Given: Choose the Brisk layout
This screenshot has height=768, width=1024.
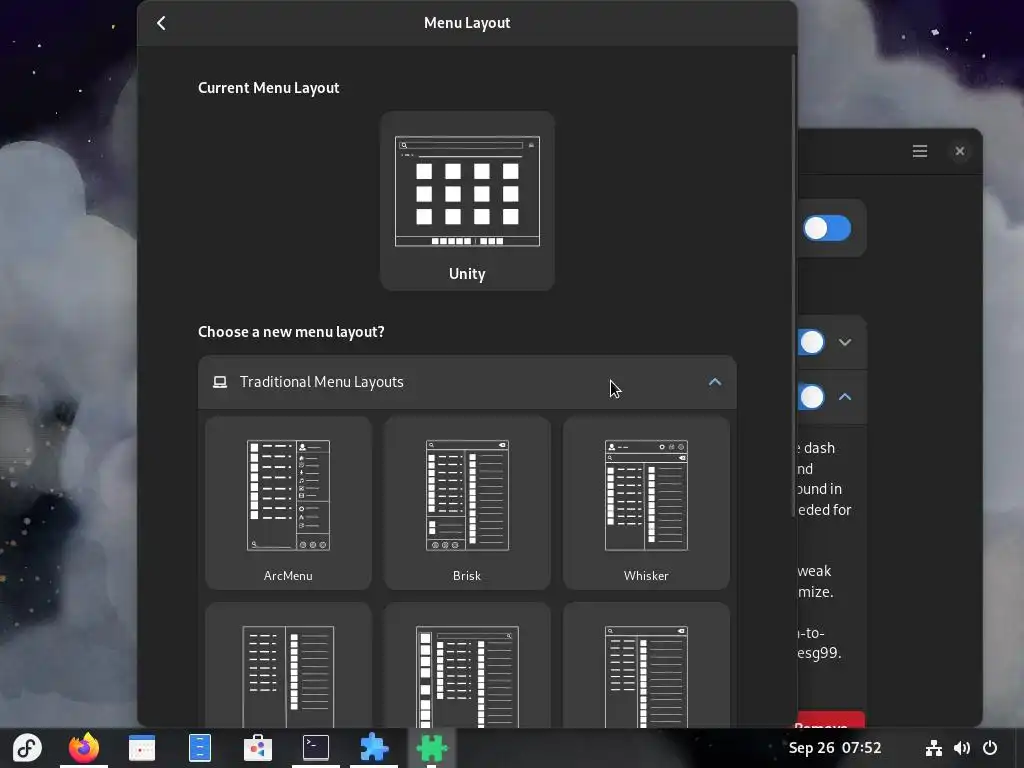Looking at the screenshot, I should pyautogui.click(x=467, y=503).
